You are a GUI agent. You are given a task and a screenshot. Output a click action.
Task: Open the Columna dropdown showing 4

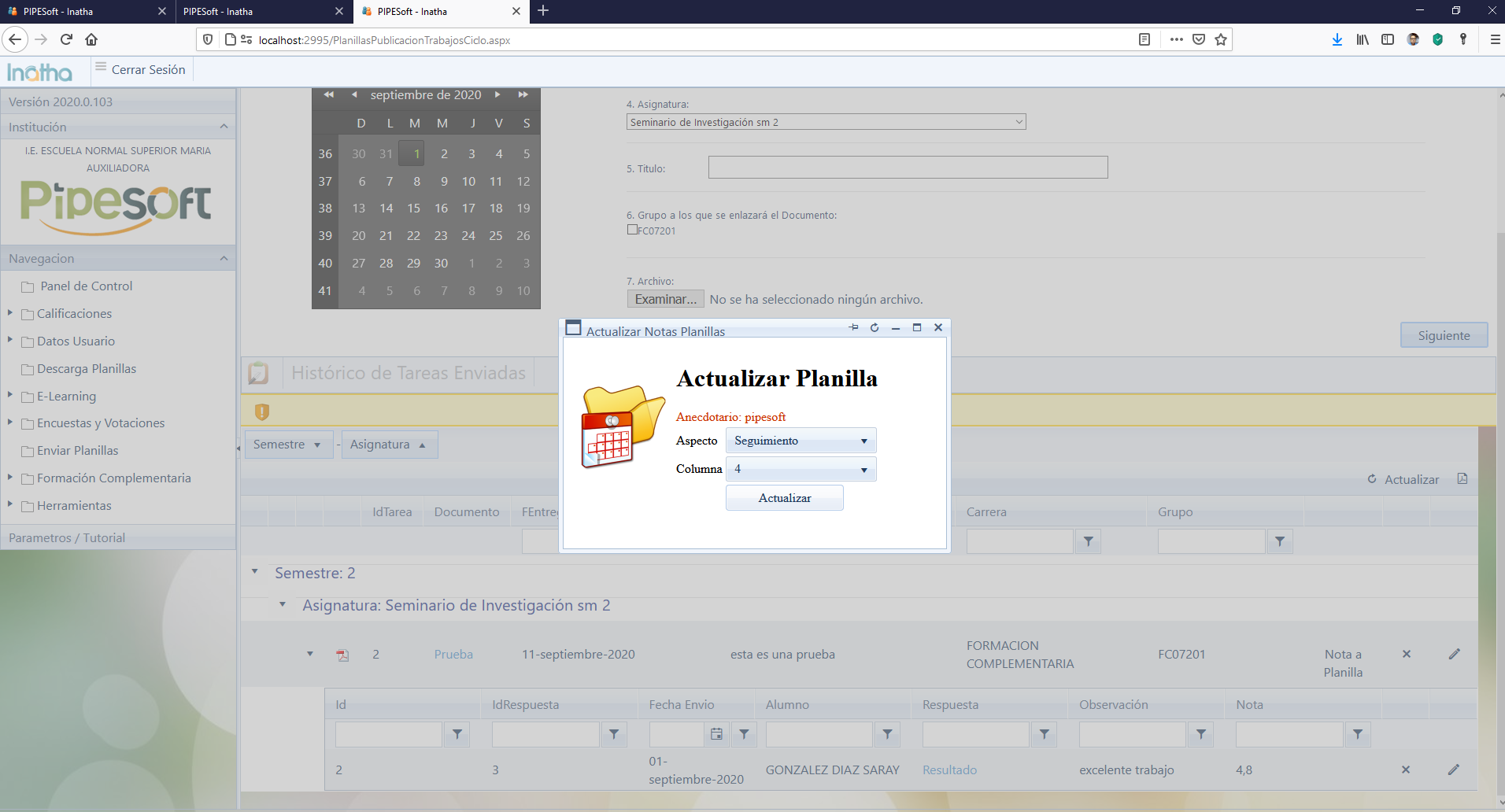801,469
